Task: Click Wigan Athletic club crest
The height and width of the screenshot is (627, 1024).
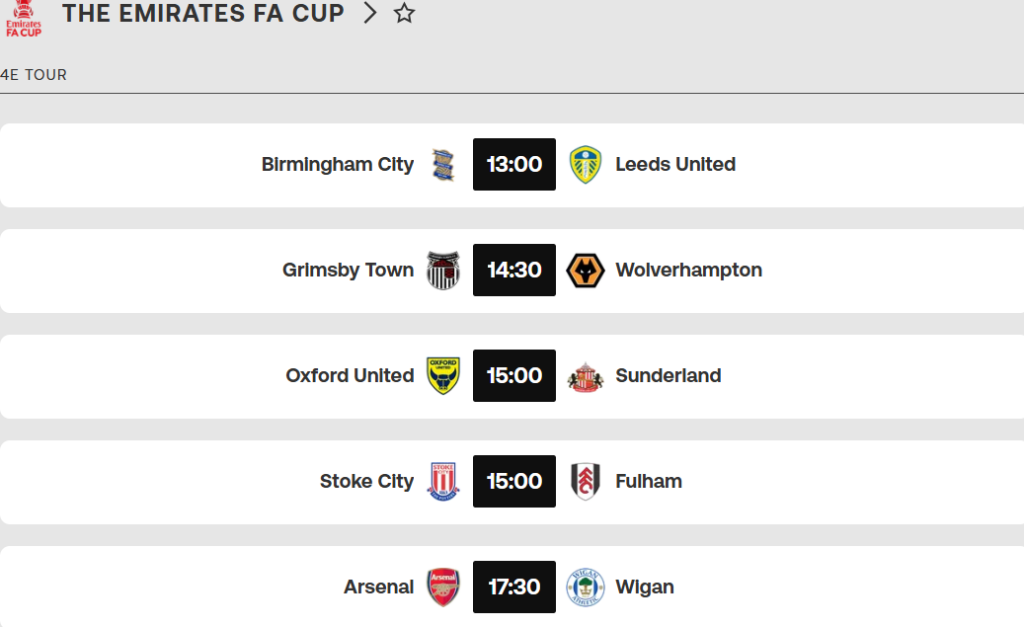Action: (585, 587)
